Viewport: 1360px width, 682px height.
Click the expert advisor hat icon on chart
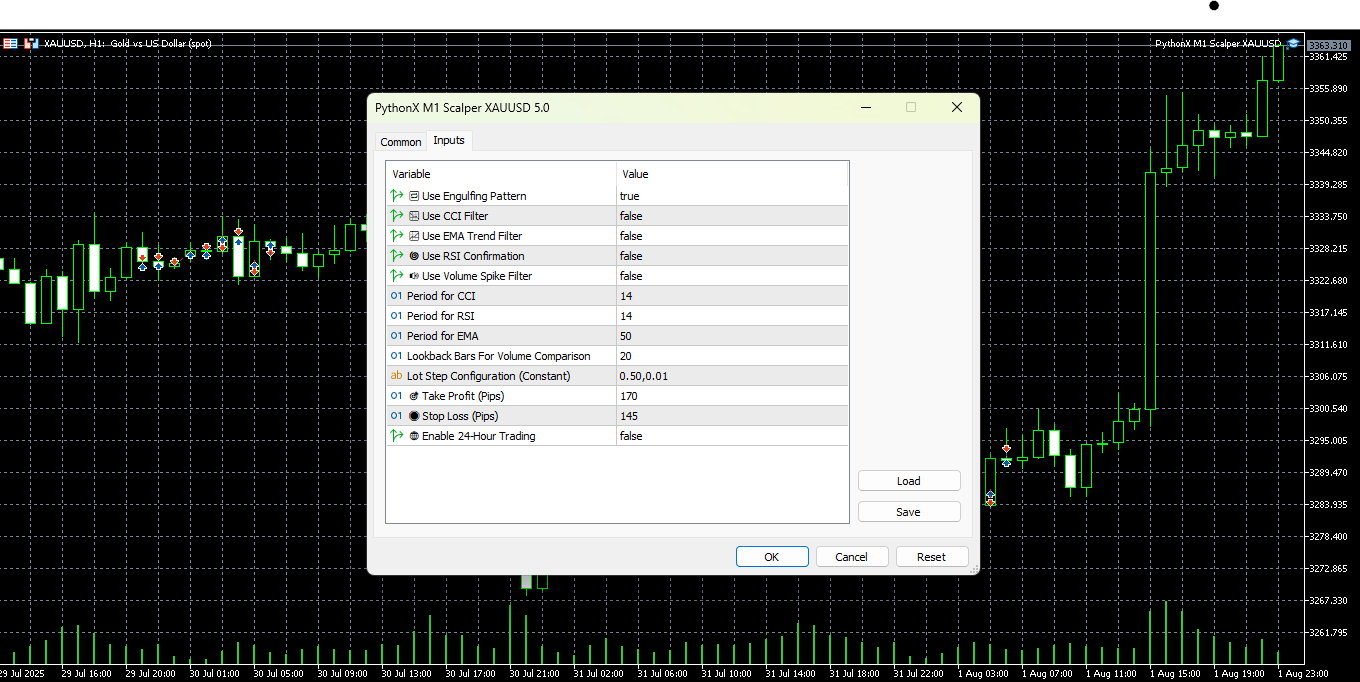(x=1293, y=44)
